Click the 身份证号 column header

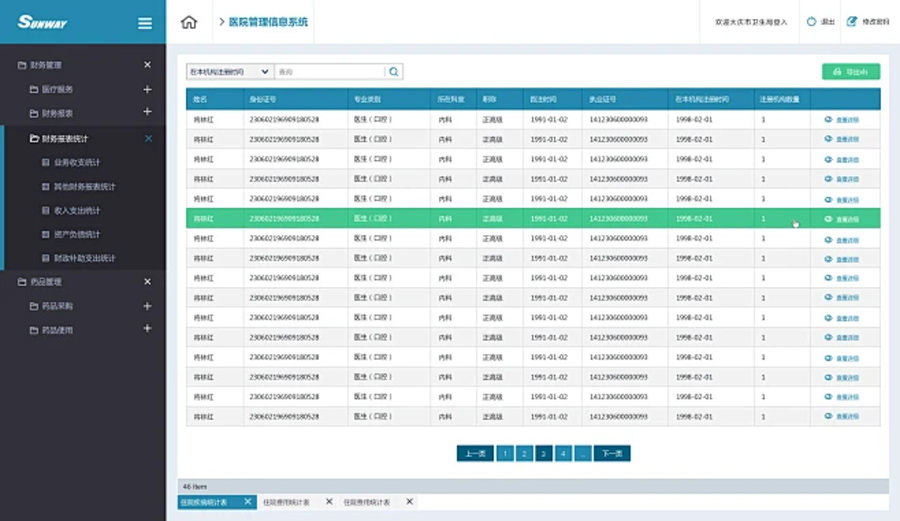[x=263, y=100]
